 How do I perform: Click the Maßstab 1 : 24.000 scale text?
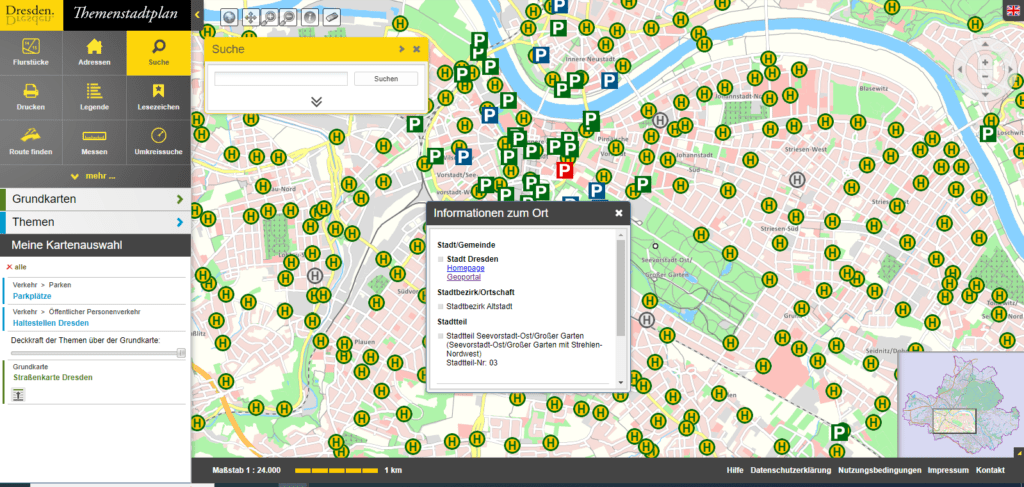tap(246, 470)
